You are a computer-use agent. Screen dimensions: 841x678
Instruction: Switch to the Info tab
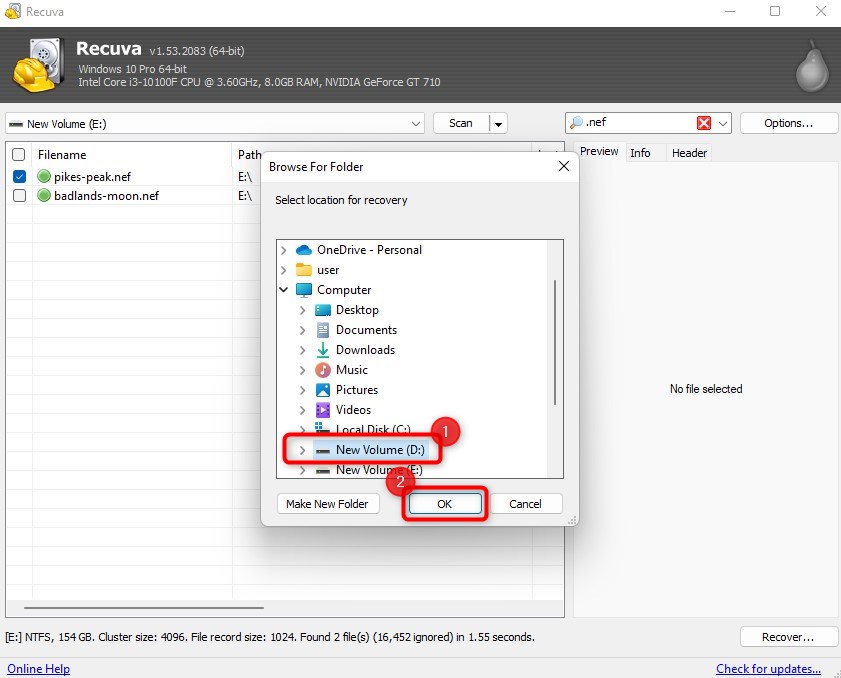[x=640, y=153]
